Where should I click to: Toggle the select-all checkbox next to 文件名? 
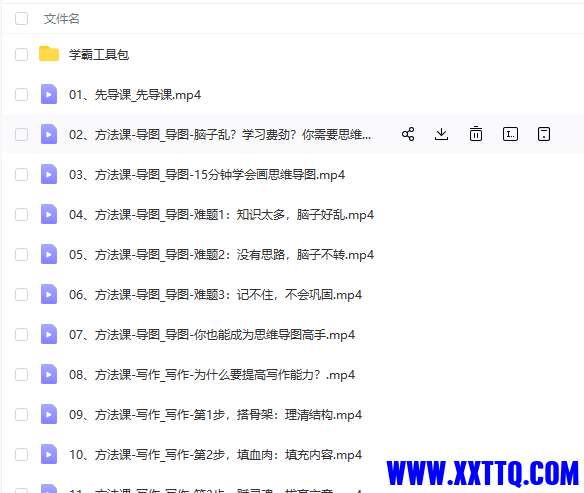click(21, 18)
